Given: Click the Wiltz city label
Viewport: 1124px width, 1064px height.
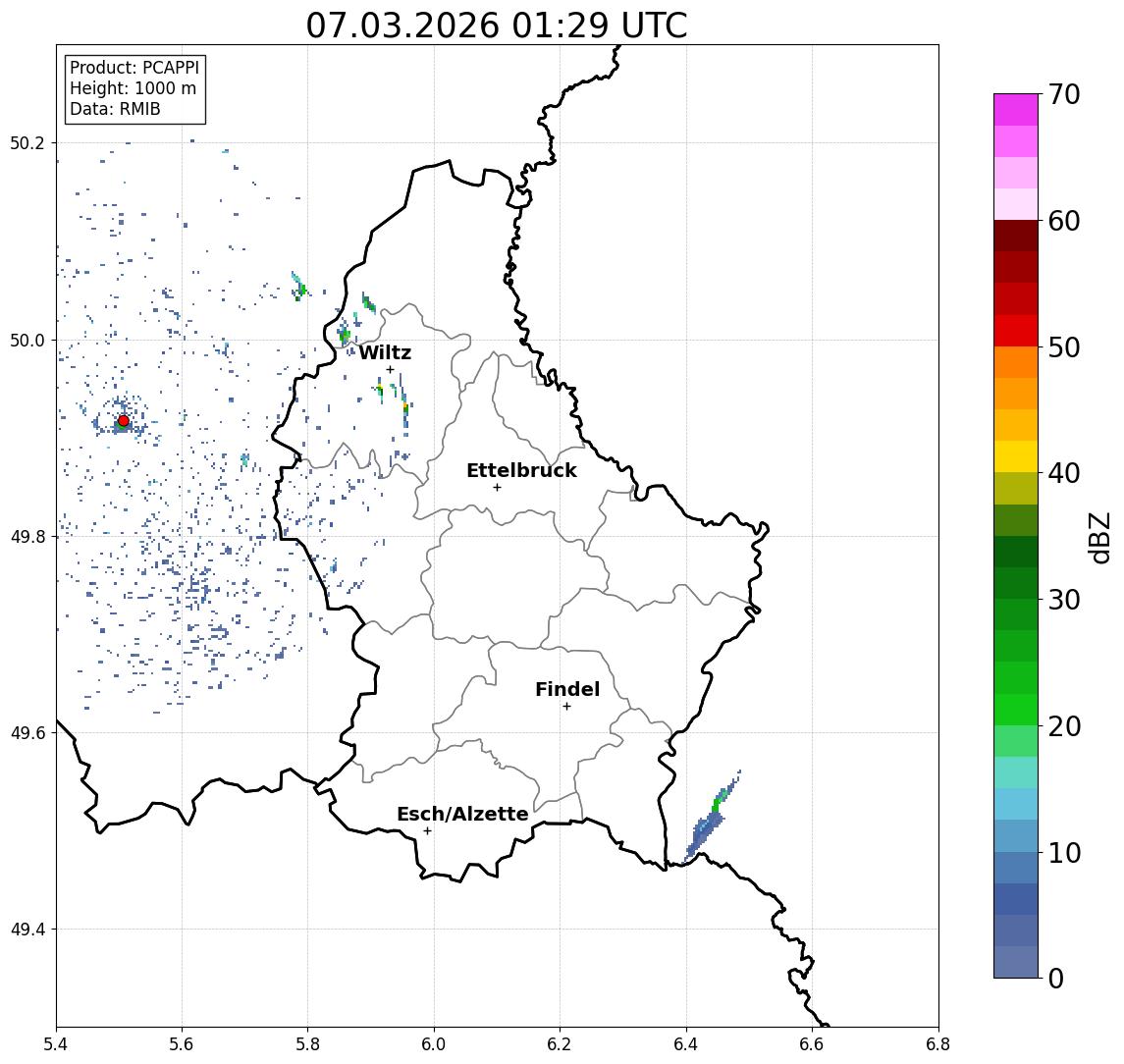Looking at the screenshot, I should tap(385, 352).
